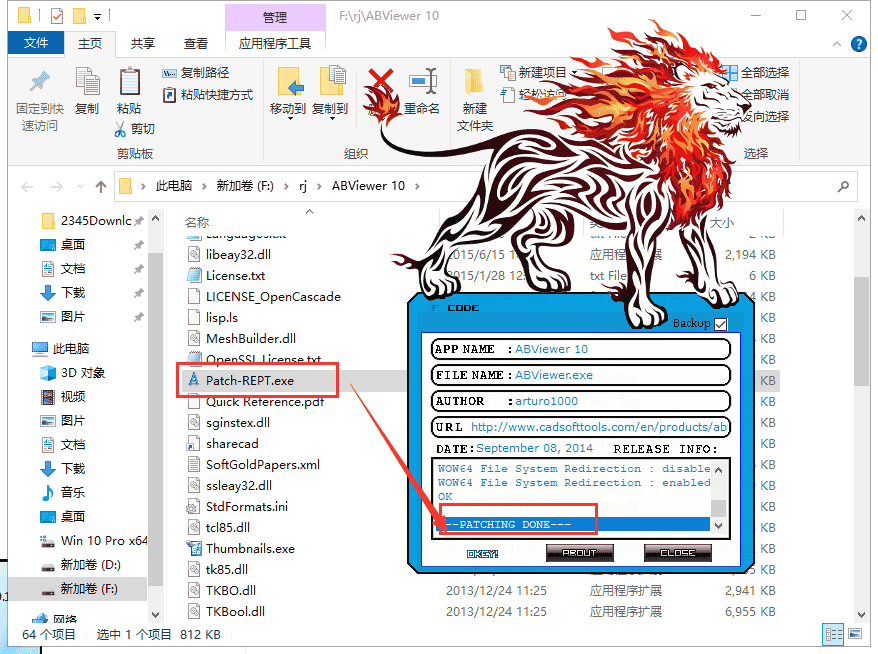Click 反向选择 invert selection button
This screenshot has height=654, width=878.
(765, 116)
